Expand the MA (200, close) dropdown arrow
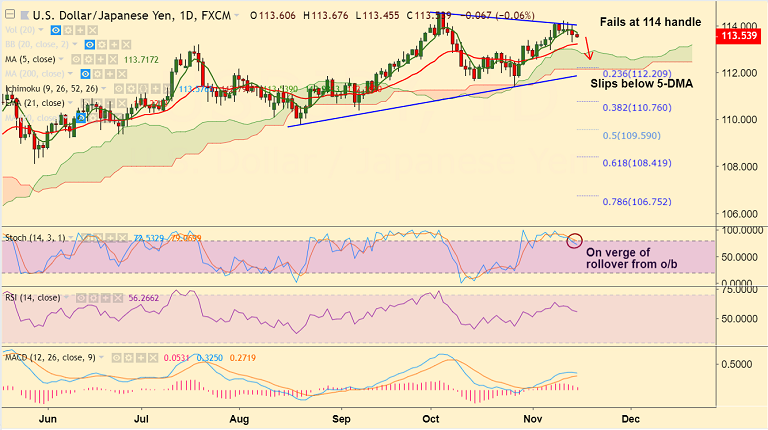Viewport: 768px width, 430px height. [x=70, y=73]
